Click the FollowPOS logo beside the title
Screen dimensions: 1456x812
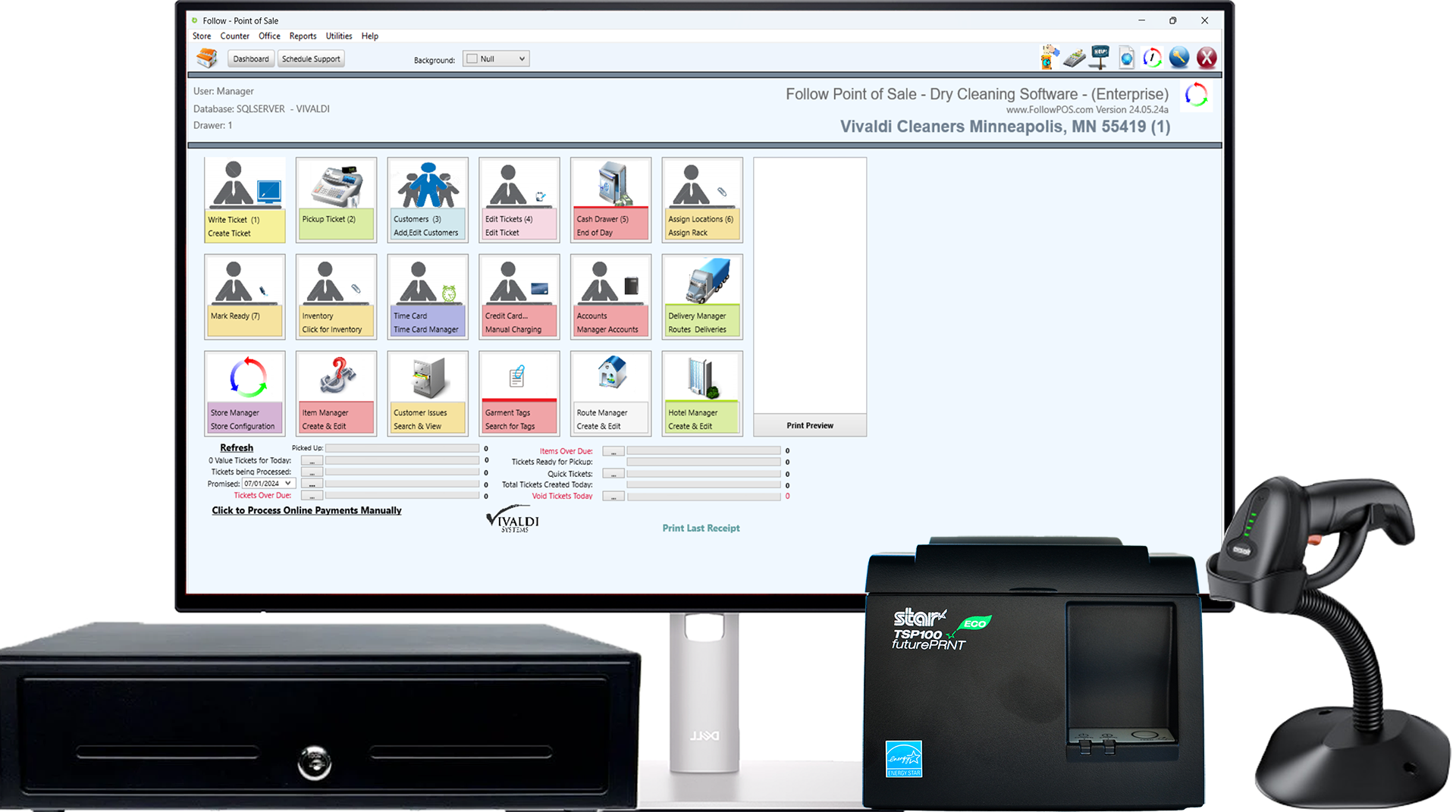(x=1196, y=96)
